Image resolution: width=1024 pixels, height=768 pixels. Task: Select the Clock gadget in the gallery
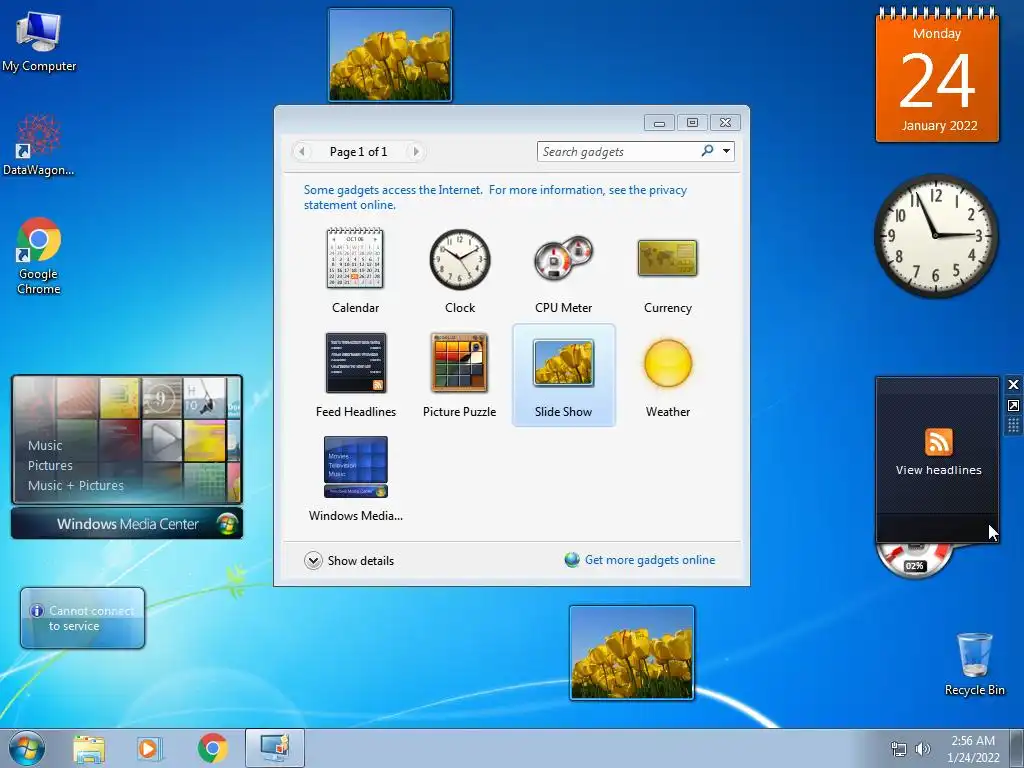point(460,270)
